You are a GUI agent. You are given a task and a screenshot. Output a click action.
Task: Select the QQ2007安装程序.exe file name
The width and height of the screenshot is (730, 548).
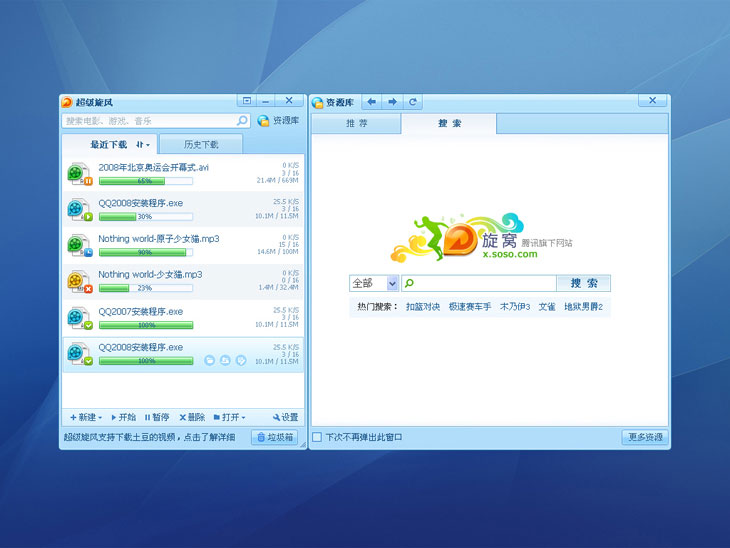click(x=140, y=311)
